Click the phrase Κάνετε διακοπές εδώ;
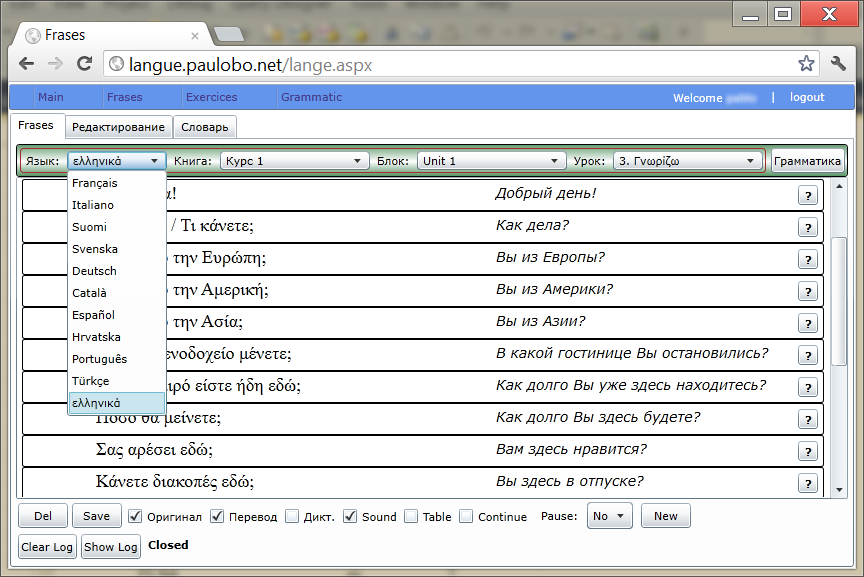The width and height of the screenshot is (864, 577). coord(175,482)
